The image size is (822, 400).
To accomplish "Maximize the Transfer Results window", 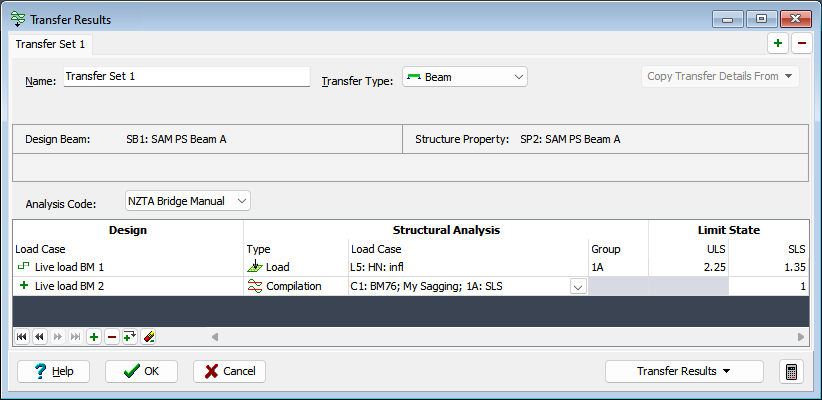I will (762, 19).
